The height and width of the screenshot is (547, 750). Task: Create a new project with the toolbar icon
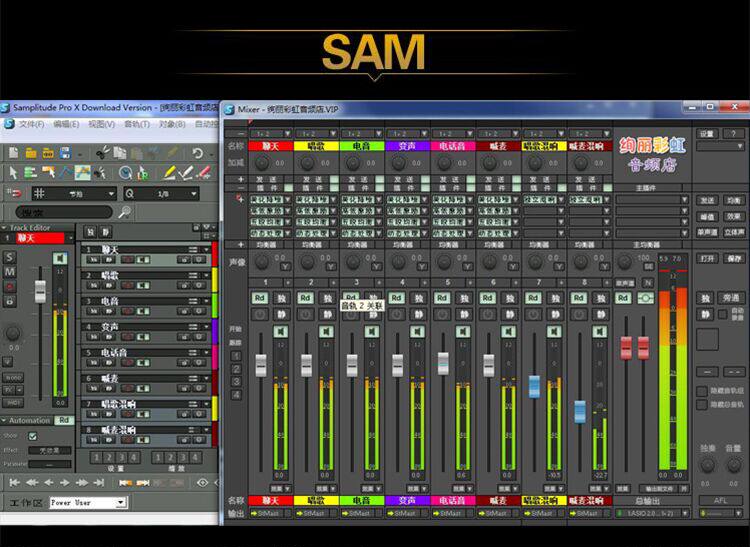13,153
